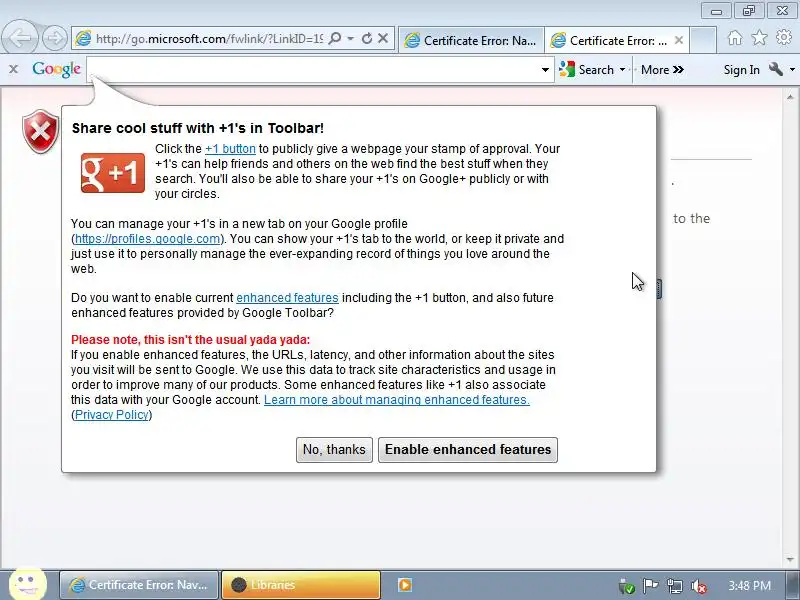Open the Tools gear icon
The width and height of the screenshot is (800, 600).
point(784,37)
